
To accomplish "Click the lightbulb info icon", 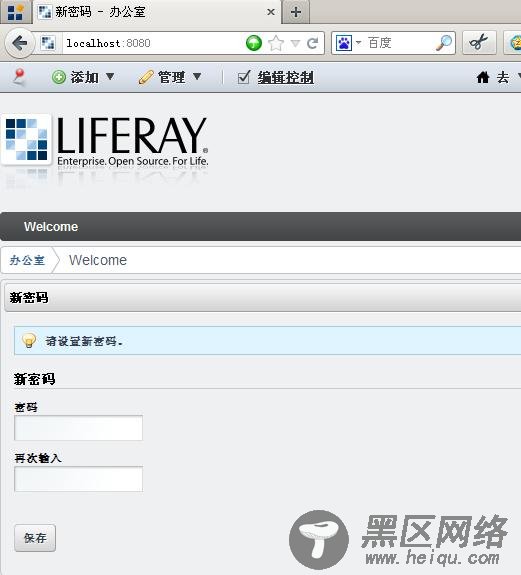I will (x=29, y=341).
